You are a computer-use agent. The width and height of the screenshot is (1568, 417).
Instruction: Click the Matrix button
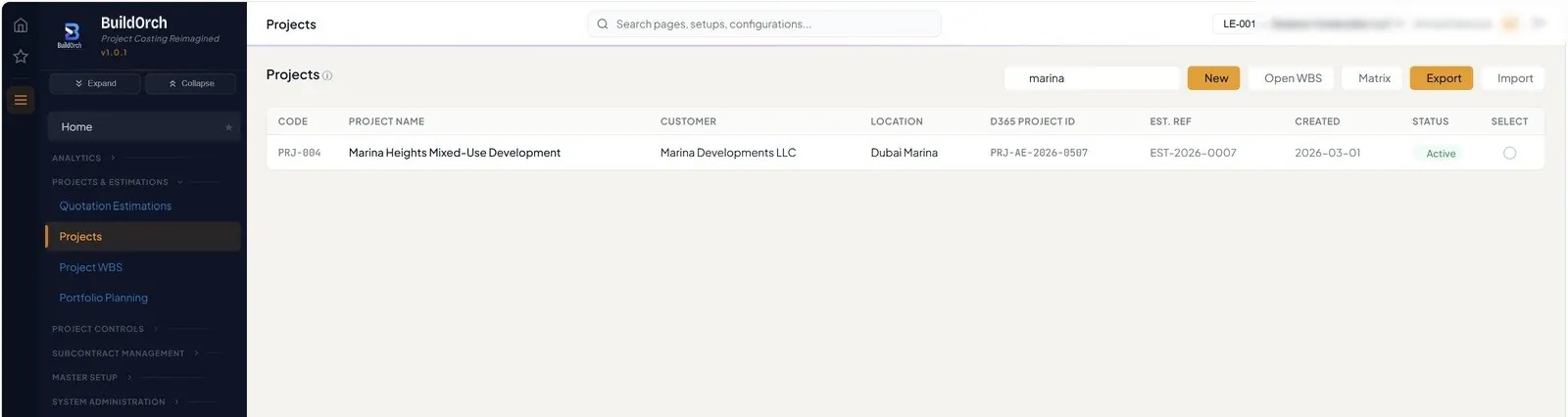click(x=1374, y=78)
